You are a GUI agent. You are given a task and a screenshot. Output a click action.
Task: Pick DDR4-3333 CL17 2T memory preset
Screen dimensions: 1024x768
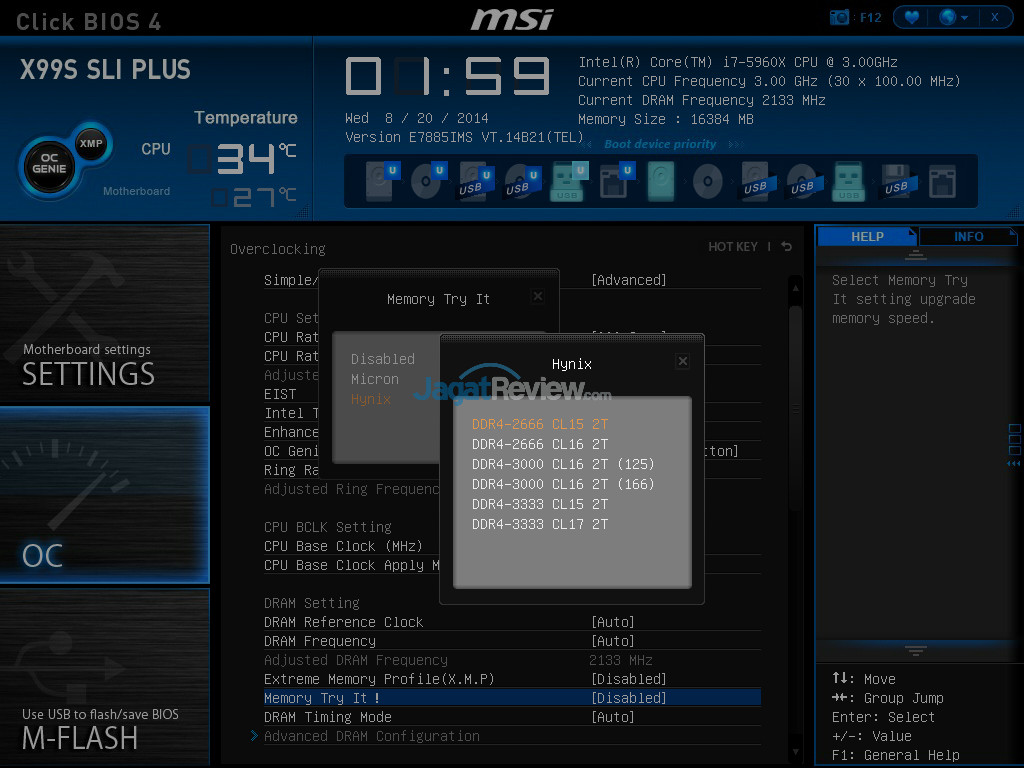click(x=540, y=524)
